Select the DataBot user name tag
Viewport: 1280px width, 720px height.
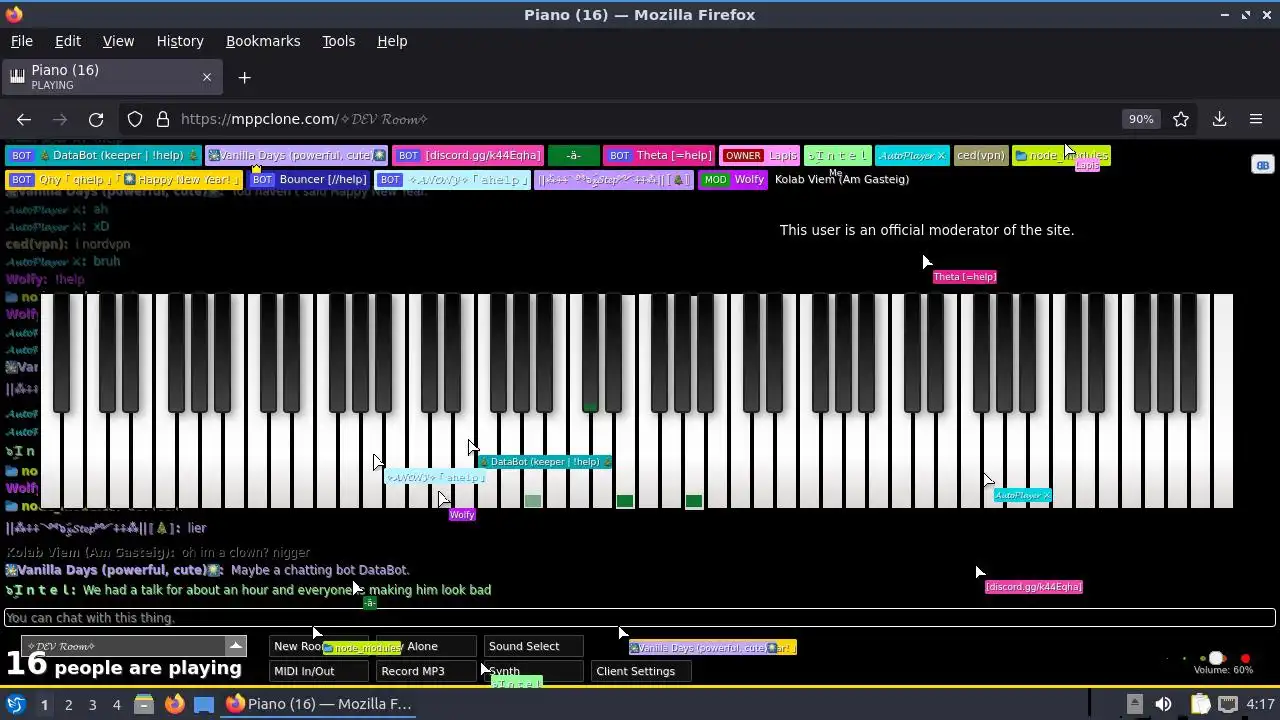click(x=103, y=155)
